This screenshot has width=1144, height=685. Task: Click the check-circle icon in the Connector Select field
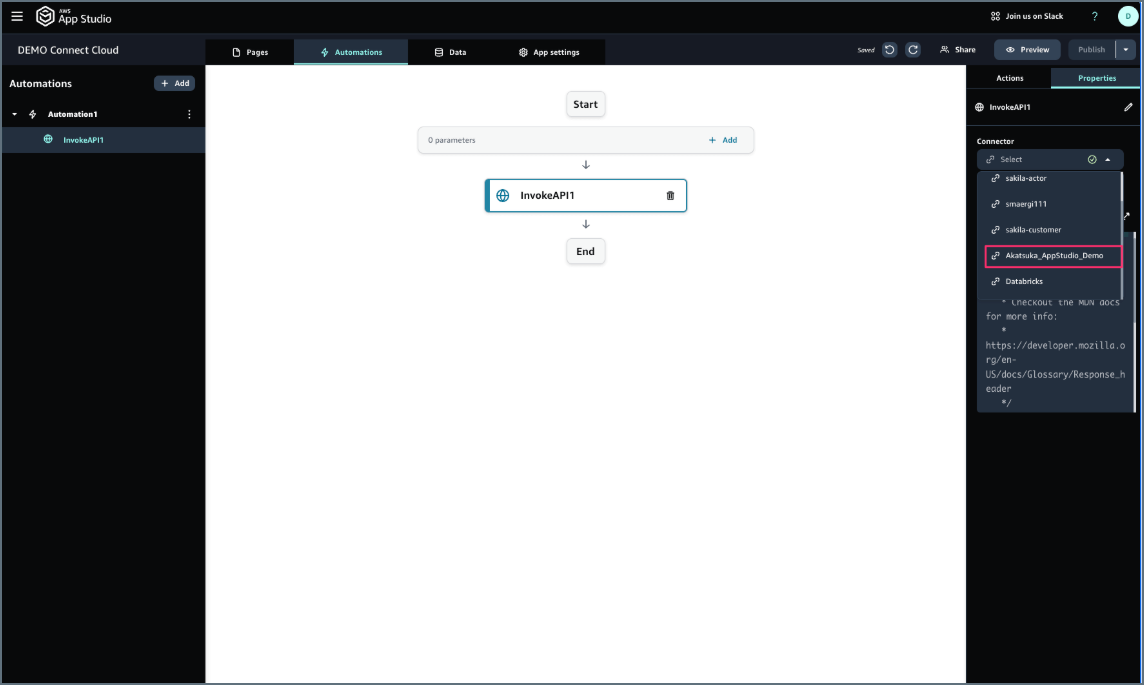pos(1092,158)
